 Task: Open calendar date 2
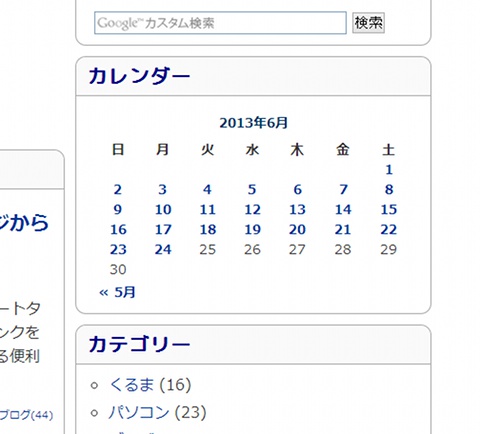coord(118,190)
